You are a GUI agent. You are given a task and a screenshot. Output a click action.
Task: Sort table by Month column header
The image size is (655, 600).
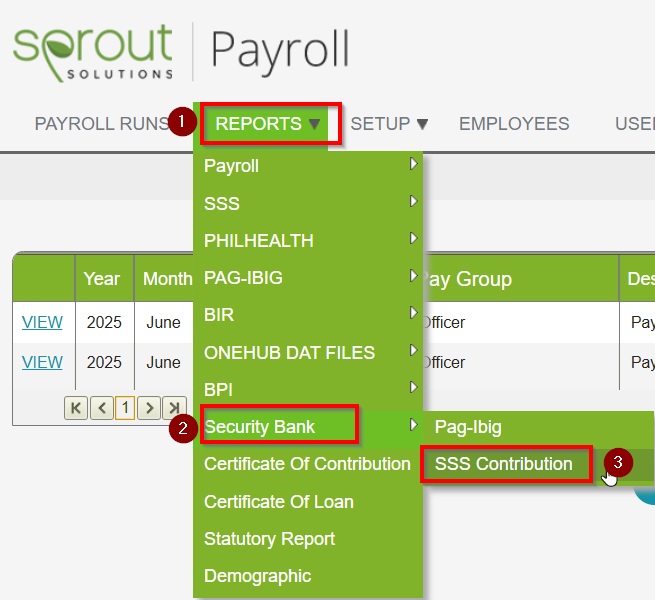point(168,279)
